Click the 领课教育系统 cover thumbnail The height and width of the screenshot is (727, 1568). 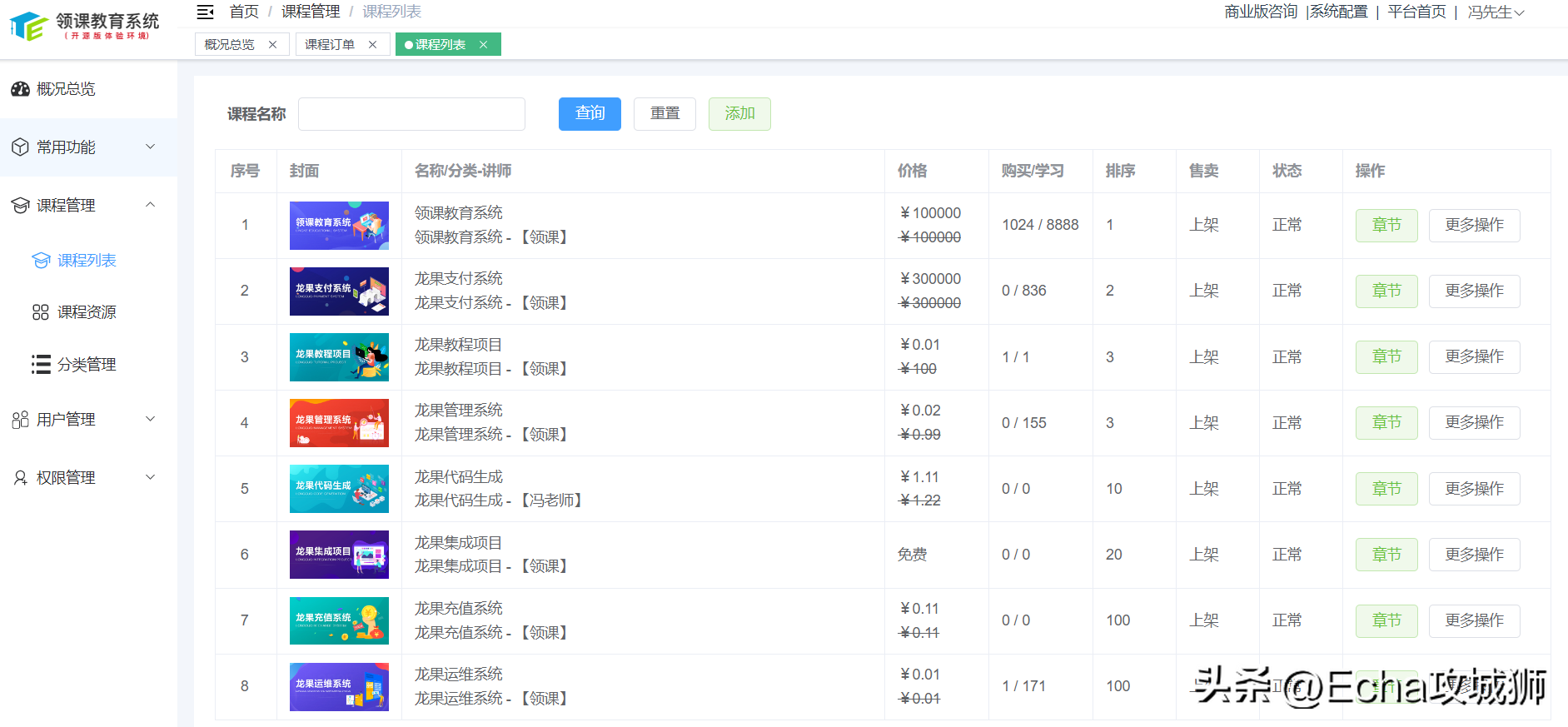click(x=339, y=226)
